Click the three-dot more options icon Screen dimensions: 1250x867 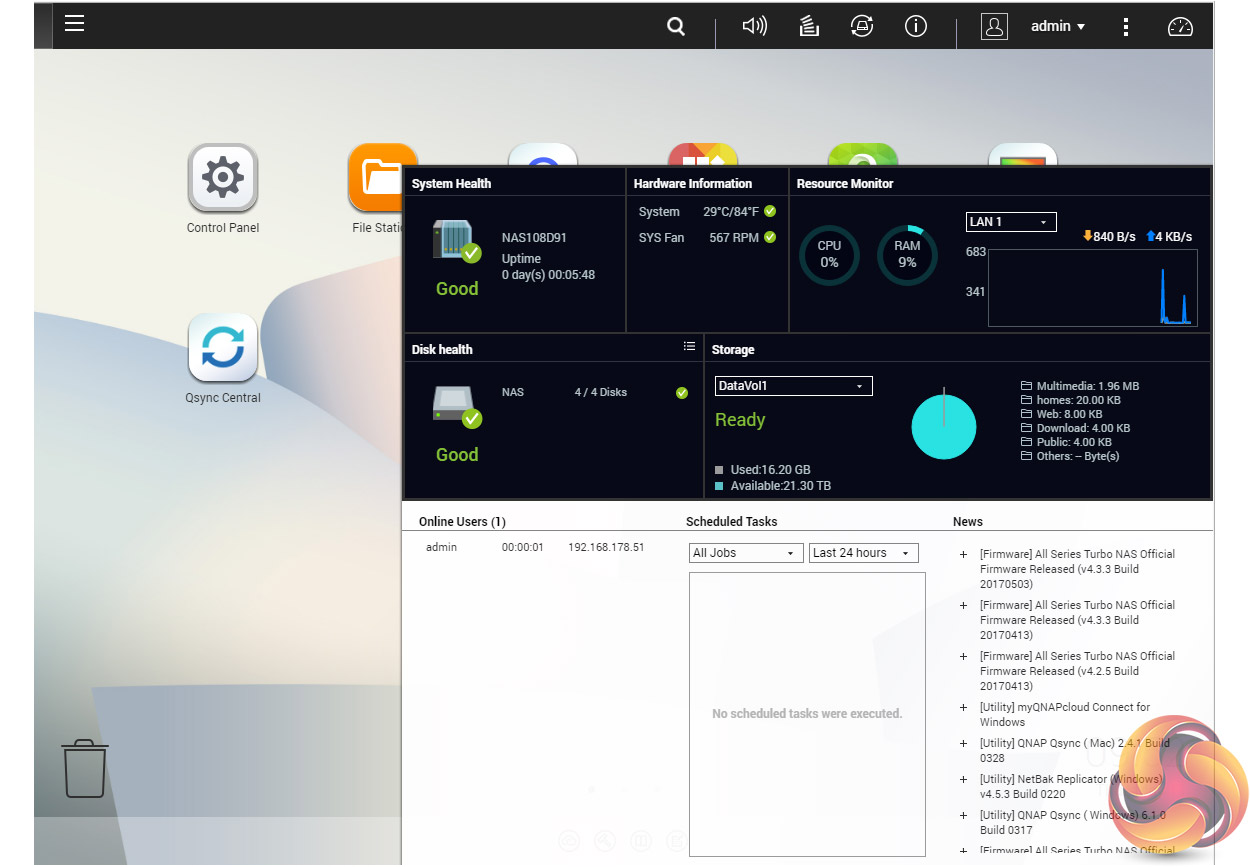click(x=1126, y=27)
